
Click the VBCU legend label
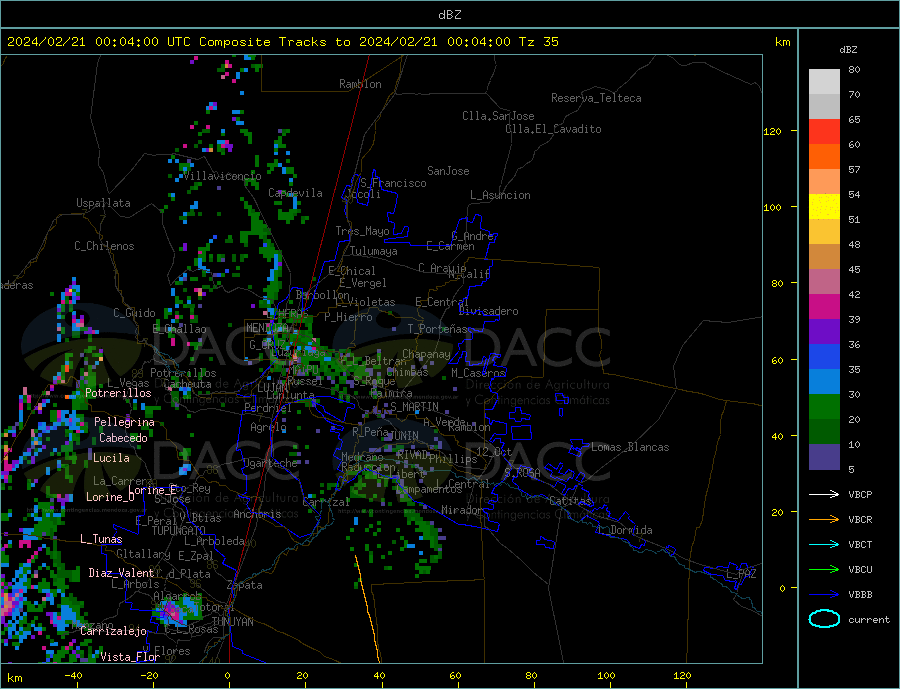point(860,570)
